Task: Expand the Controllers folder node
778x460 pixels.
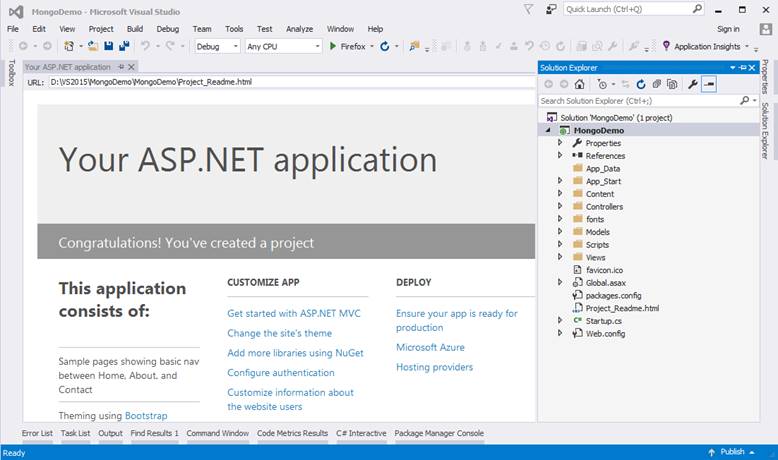Action: pyautogui.click(x=560, y=207)
